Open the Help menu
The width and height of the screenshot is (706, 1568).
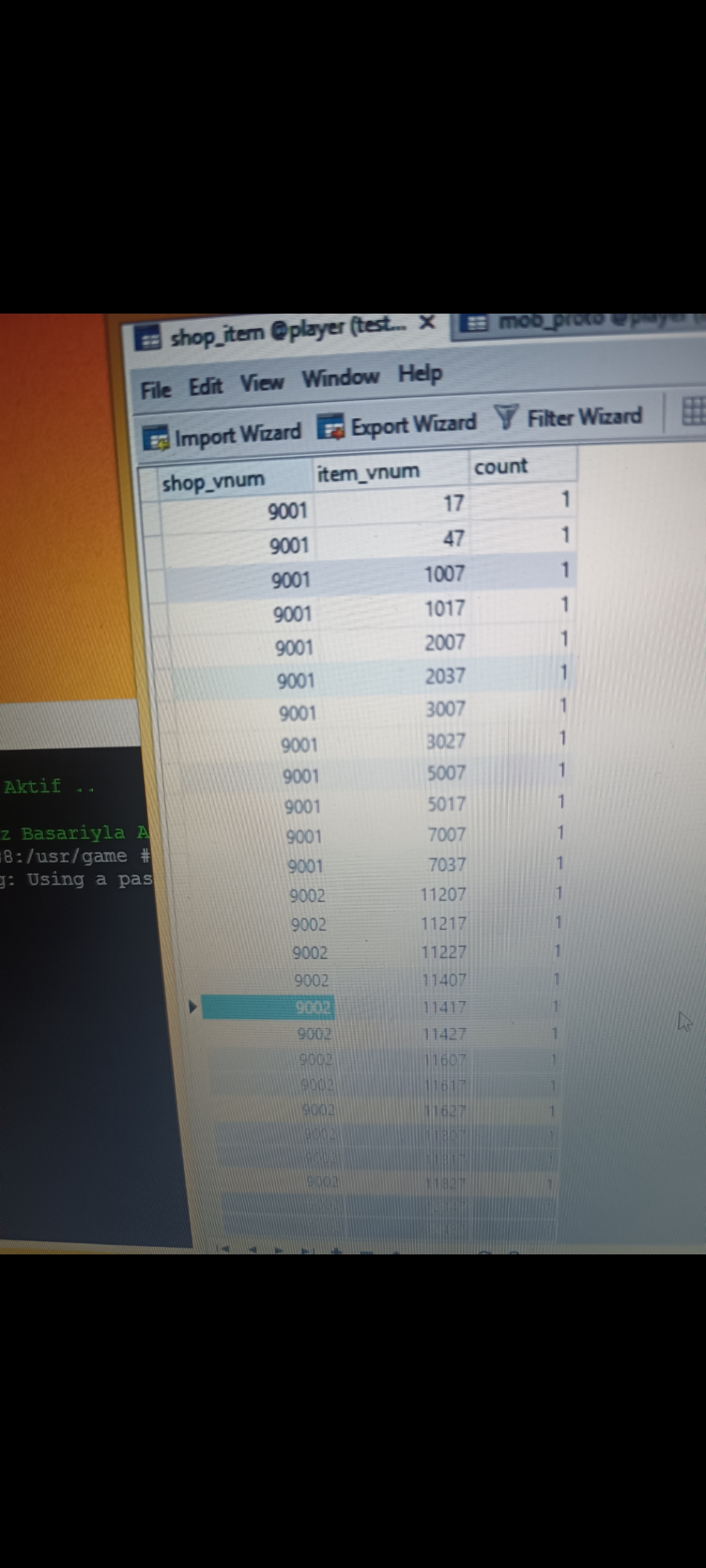(420, 374)
